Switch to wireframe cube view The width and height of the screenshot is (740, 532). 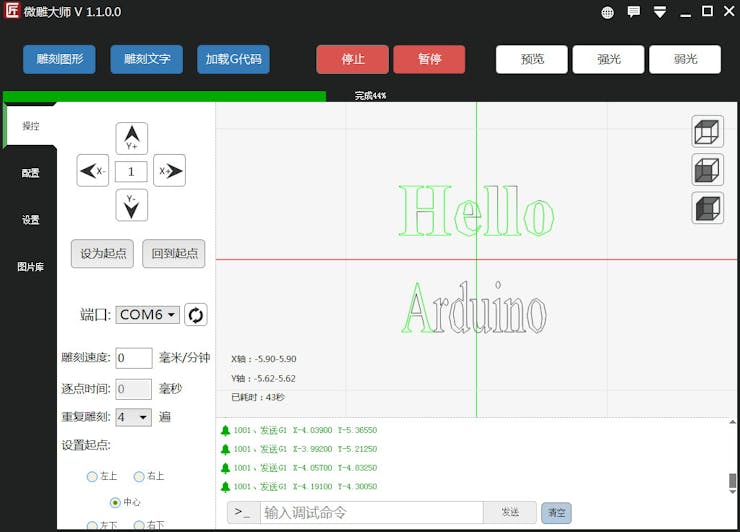coord(707,131)
